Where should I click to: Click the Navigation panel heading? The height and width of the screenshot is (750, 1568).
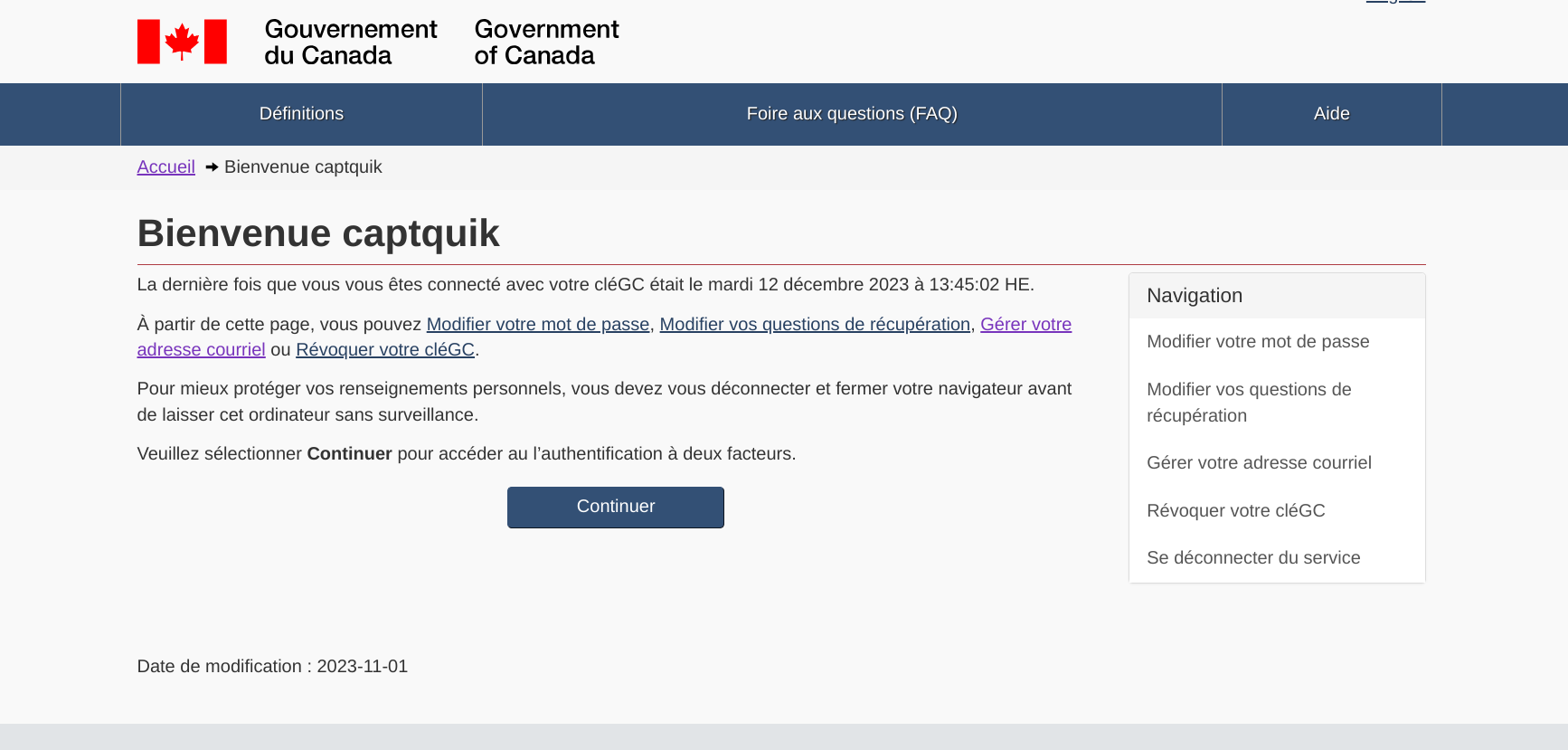click(x=1194, y=296)
